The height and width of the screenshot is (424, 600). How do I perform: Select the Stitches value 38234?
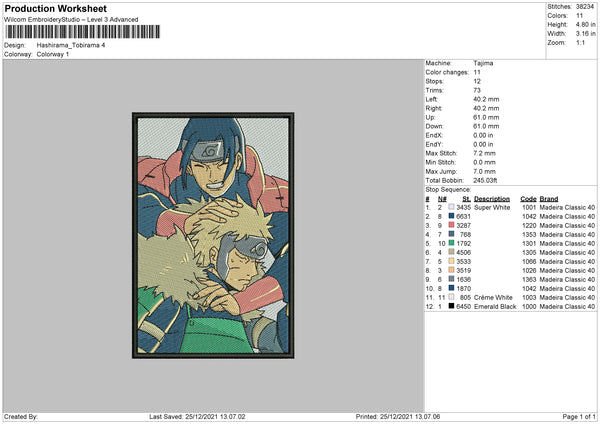(585, 7)
